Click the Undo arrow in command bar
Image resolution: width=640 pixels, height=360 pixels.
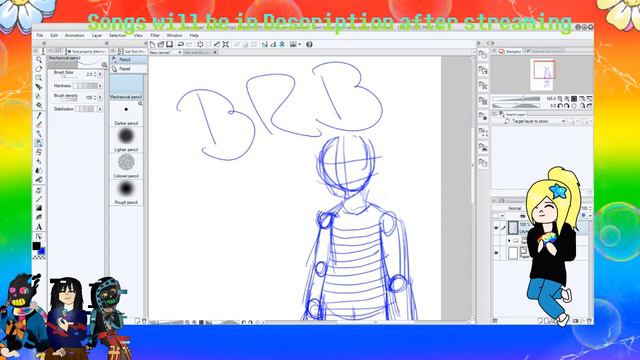coord(180,44)
